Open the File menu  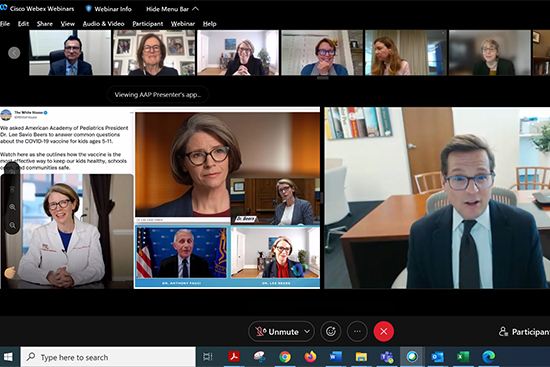5,24
